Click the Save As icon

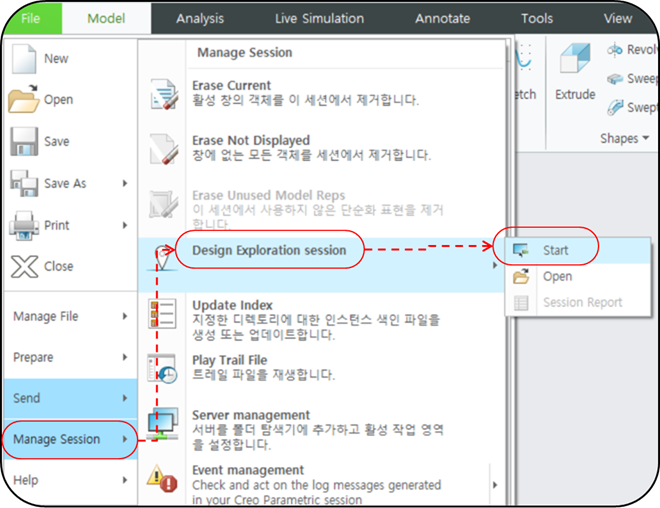(24, 183)
